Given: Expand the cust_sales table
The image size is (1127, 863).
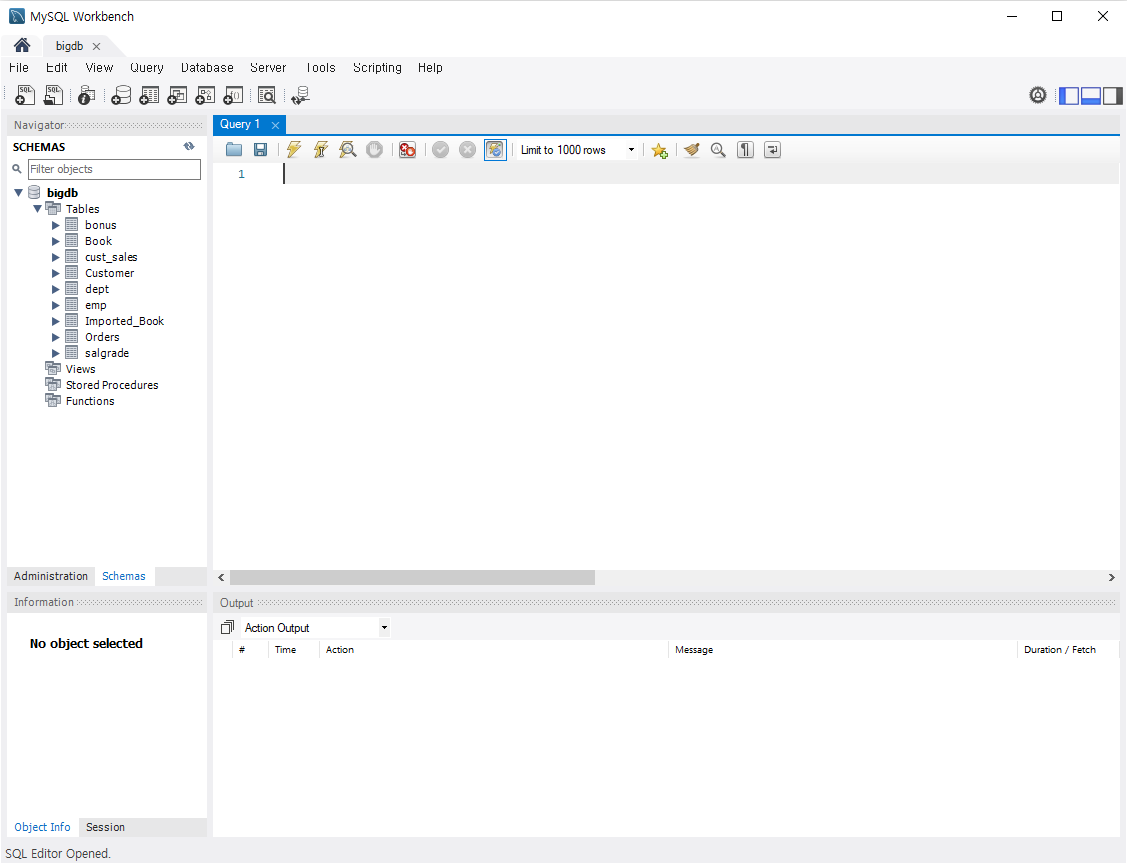Looking at the screenshot, I should pos(55,257).
